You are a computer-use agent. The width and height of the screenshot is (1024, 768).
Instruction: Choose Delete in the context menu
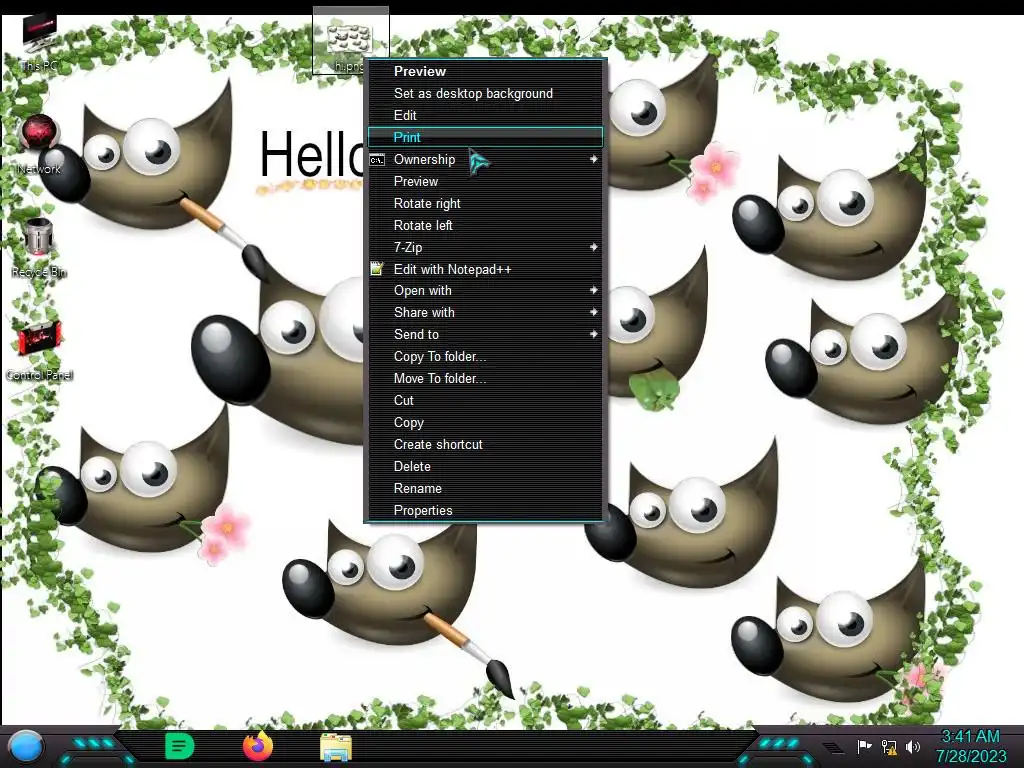pos(485,466)
